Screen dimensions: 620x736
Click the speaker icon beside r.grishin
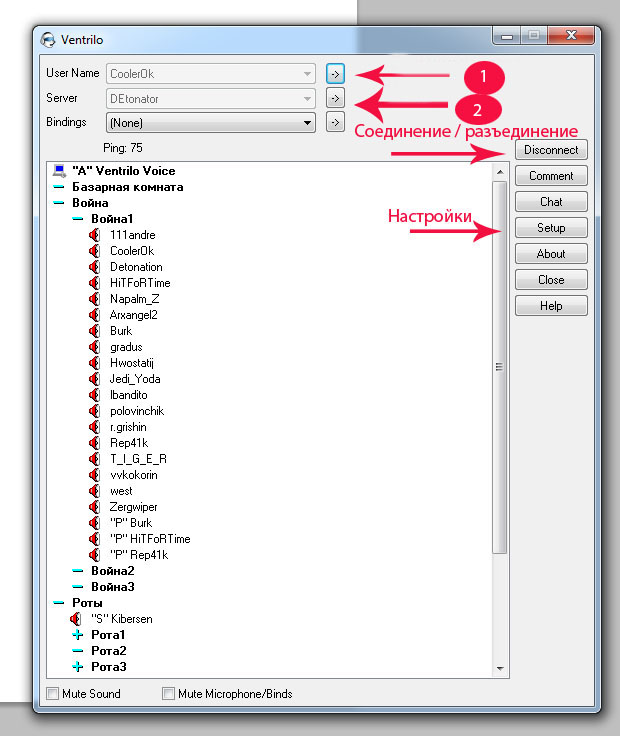(94, 427)
